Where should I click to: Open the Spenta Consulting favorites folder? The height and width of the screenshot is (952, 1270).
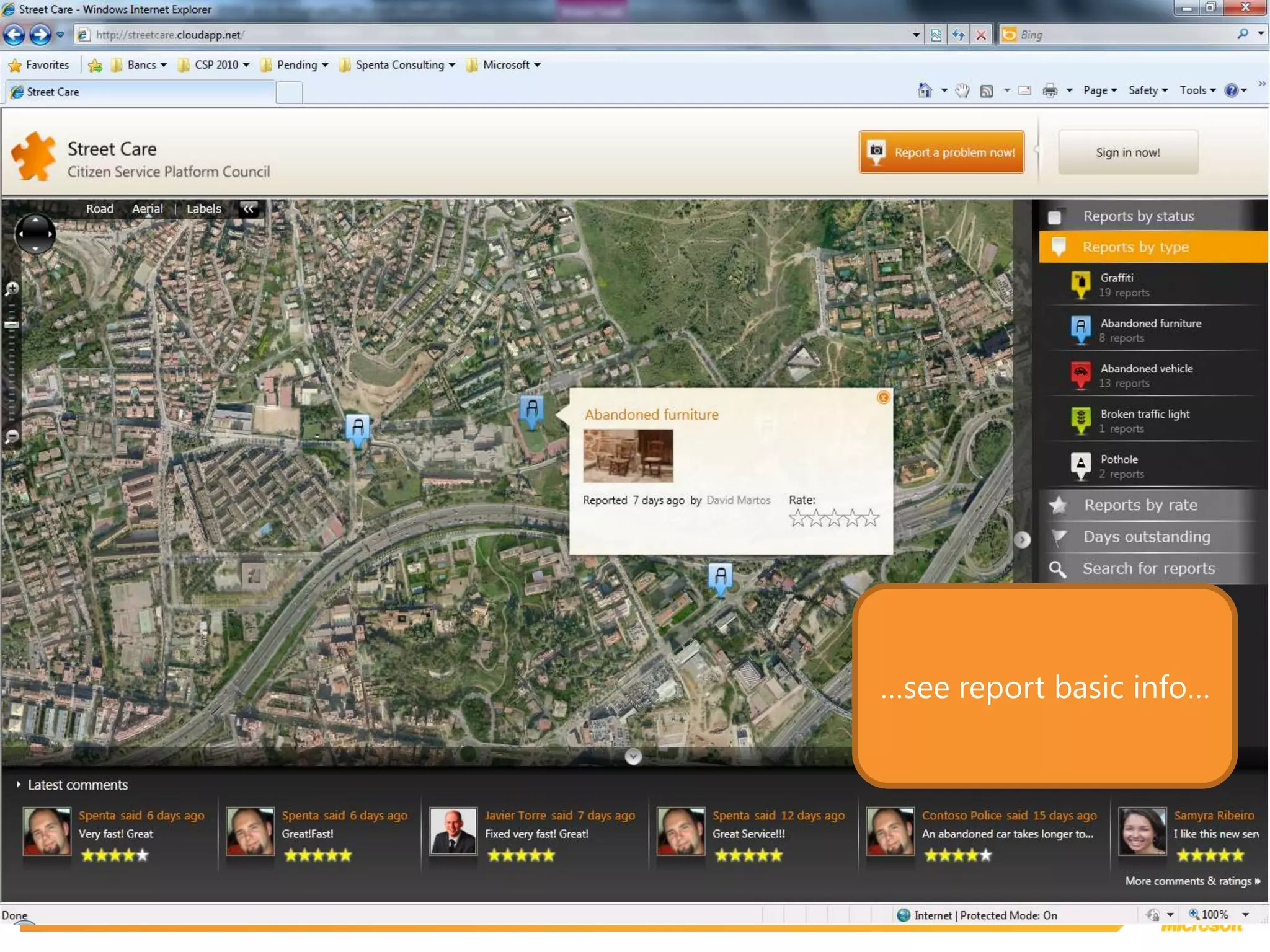[397, 64]
